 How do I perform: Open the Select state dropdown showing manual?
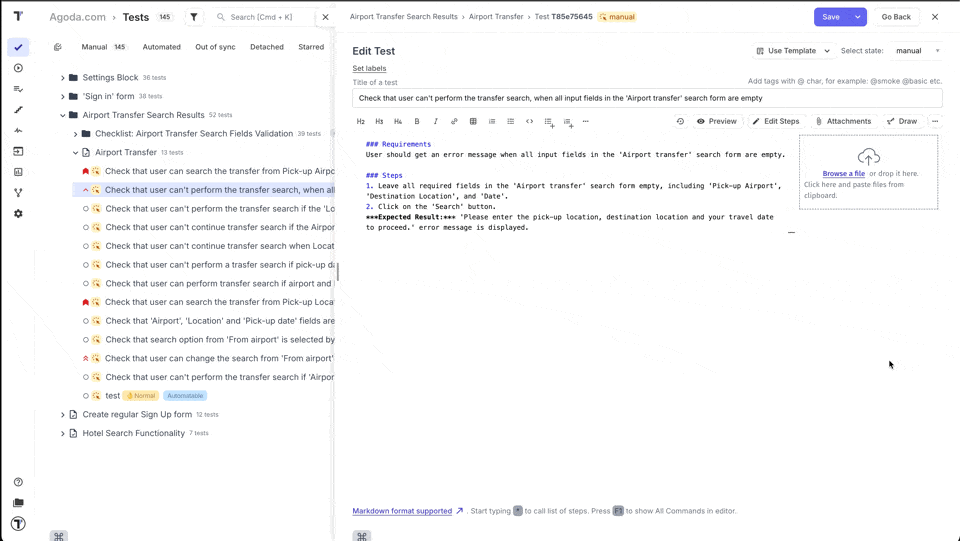[917, 51]
